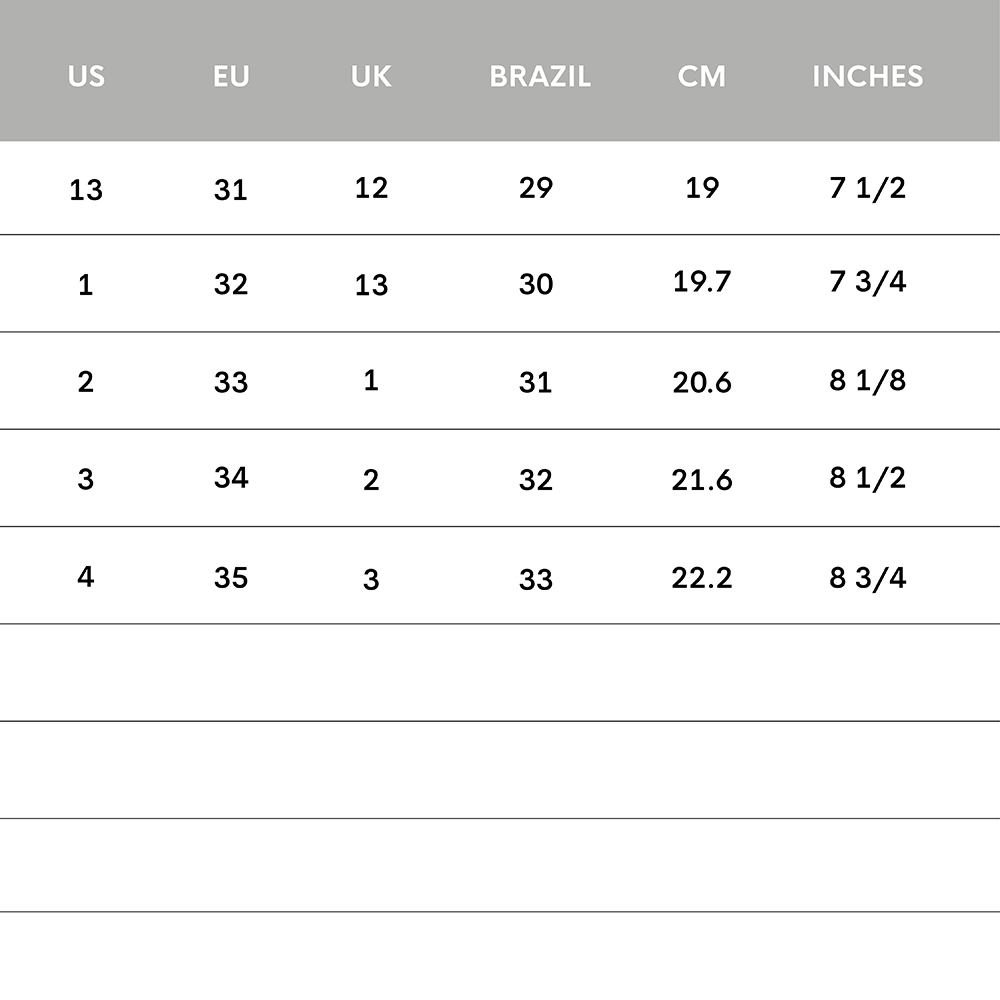The width and height of the screenshot is (1000, 1000).
Task: Select Brazil size 29 cell
Action: coord(536,188)
